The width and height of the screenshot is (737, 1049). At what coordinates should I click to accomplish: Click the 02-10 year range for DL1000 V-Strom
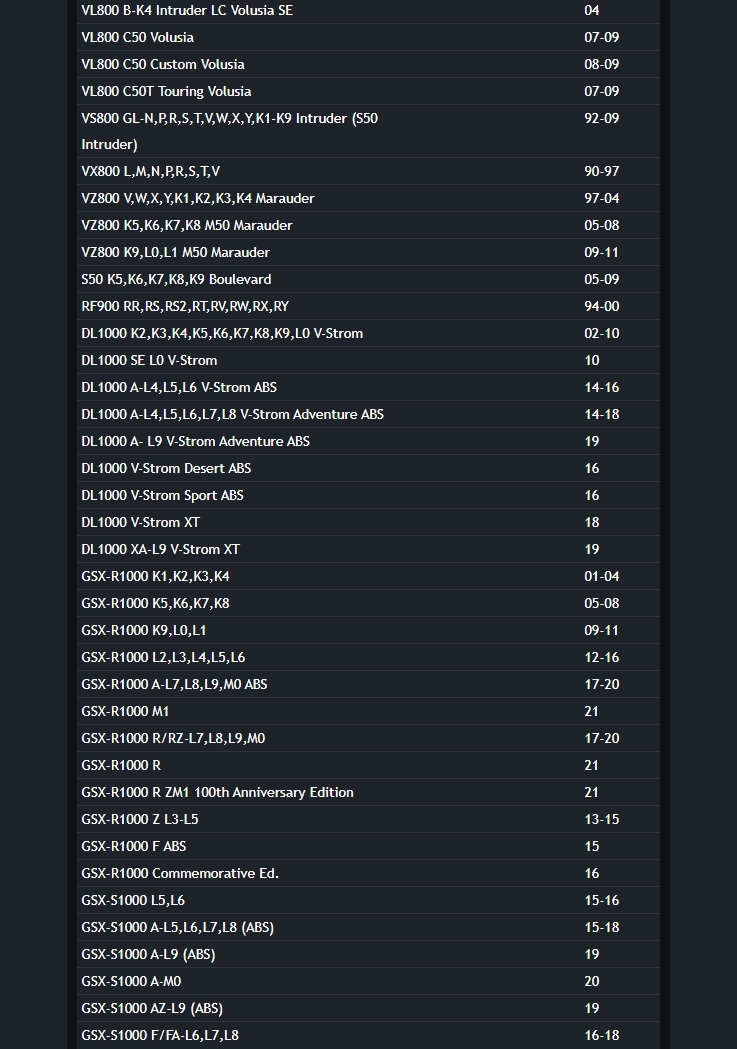[601, 333]
